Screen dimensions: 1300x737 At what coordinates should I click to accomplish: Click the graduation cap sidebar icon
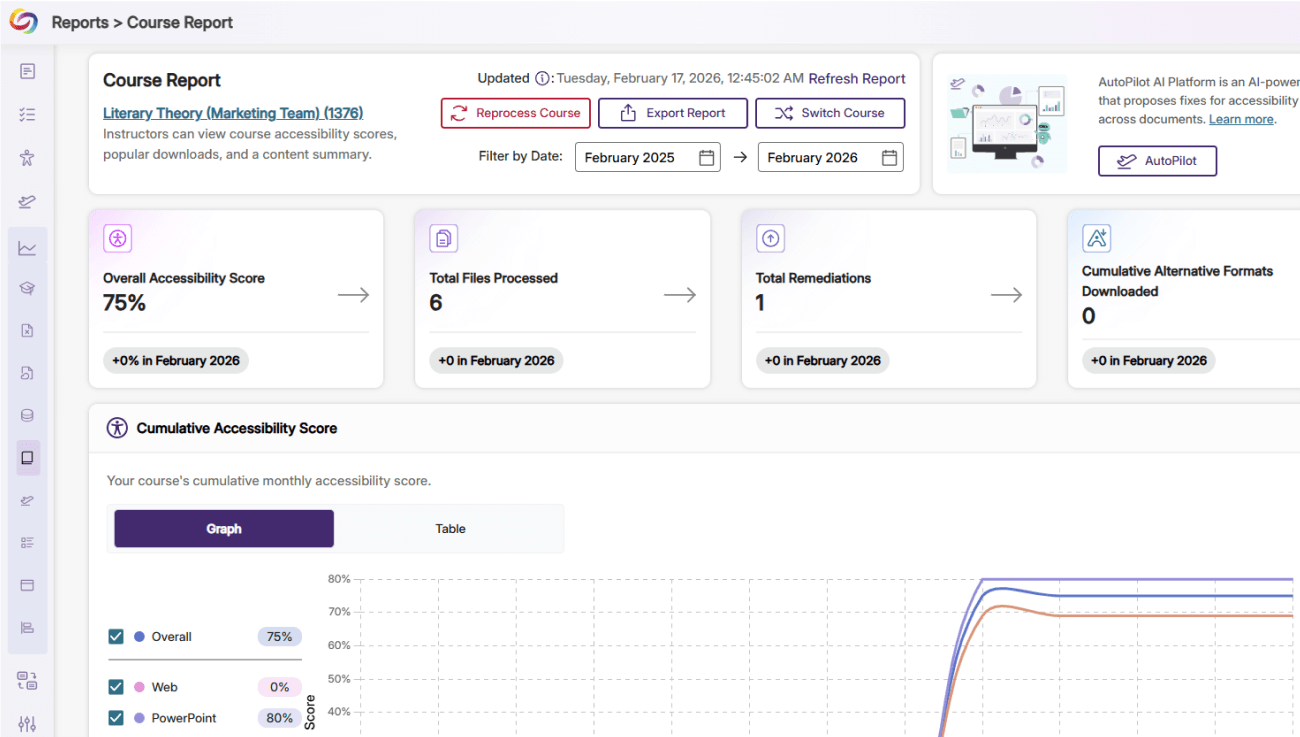pos(27,289)
